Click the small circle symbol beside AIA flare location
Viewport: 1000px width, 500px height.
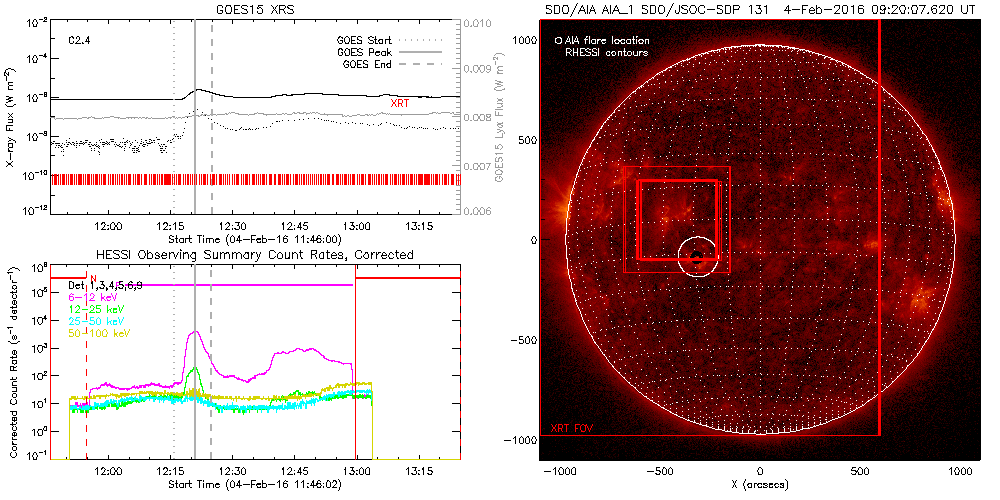tap(558, 41)
